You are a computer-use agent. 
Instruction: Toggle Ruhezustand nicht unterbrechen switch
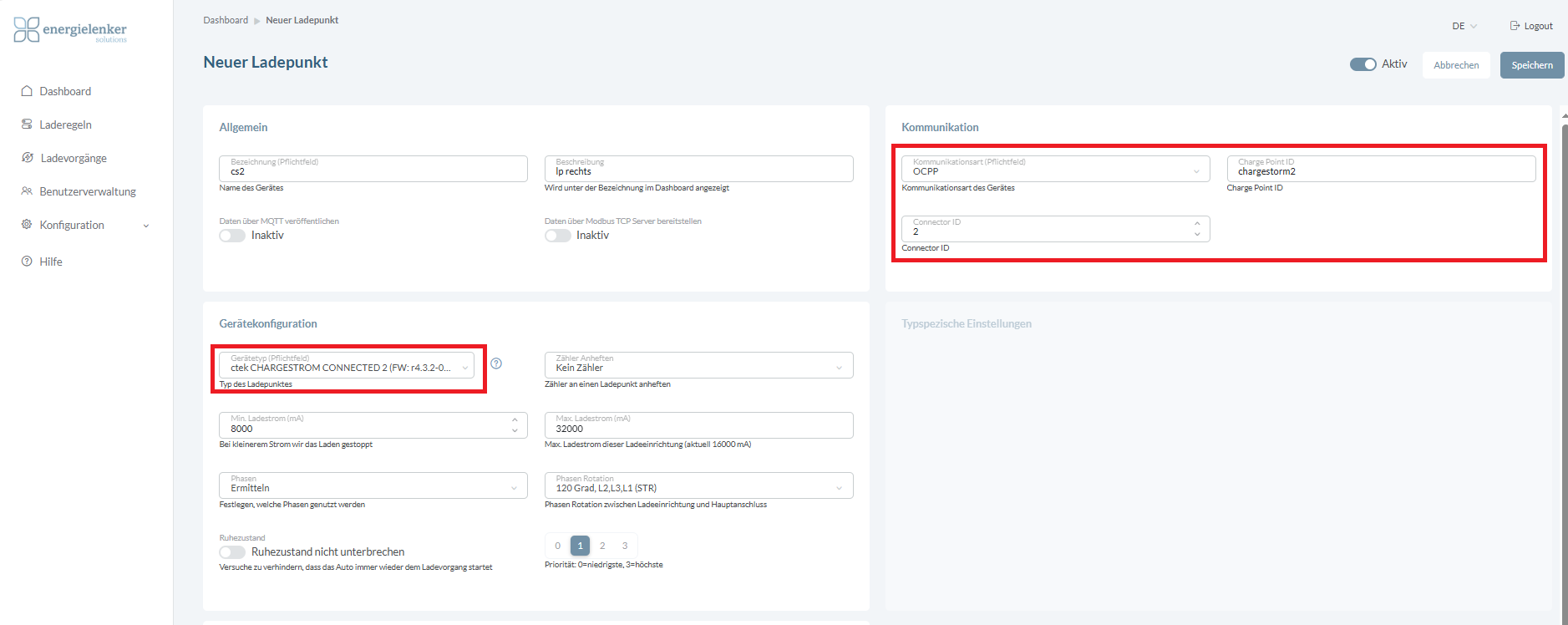[x=232, y=552]
